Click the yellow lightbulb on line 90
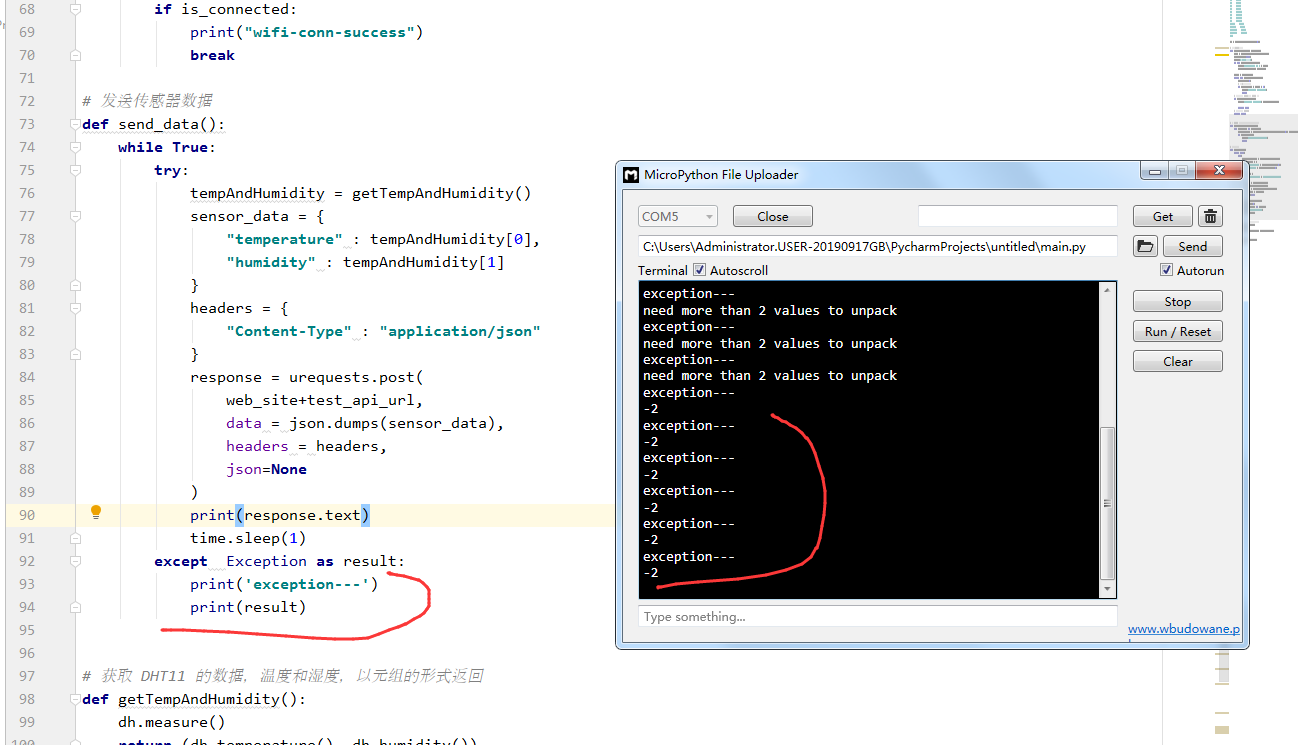1298x745 pixels. point(96,512)
